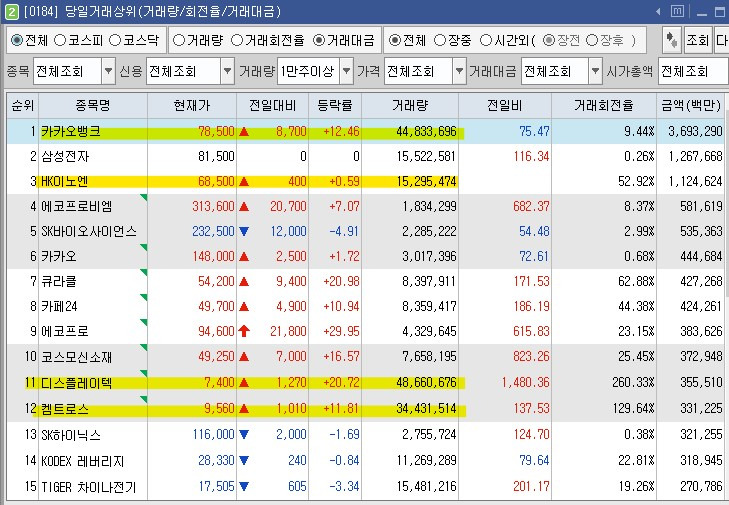
Task: Click the +29.95 change rate of 에코프로
Action: click(x=342, y=332)
